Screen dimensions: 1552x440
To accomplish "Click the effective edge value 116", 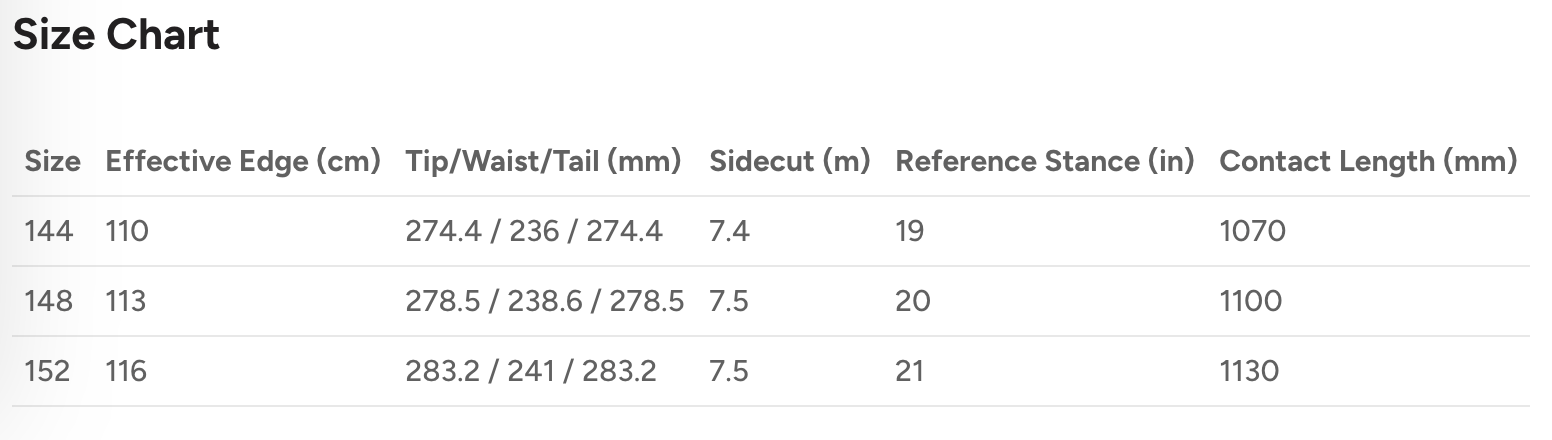I will tap(127, 371).
